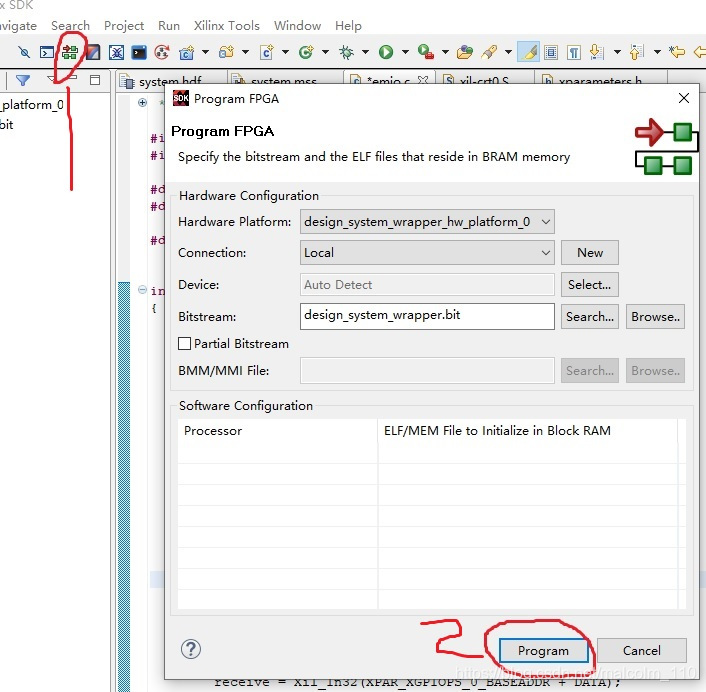Switch to the xparameters.h tab

[x=600, y=82]
